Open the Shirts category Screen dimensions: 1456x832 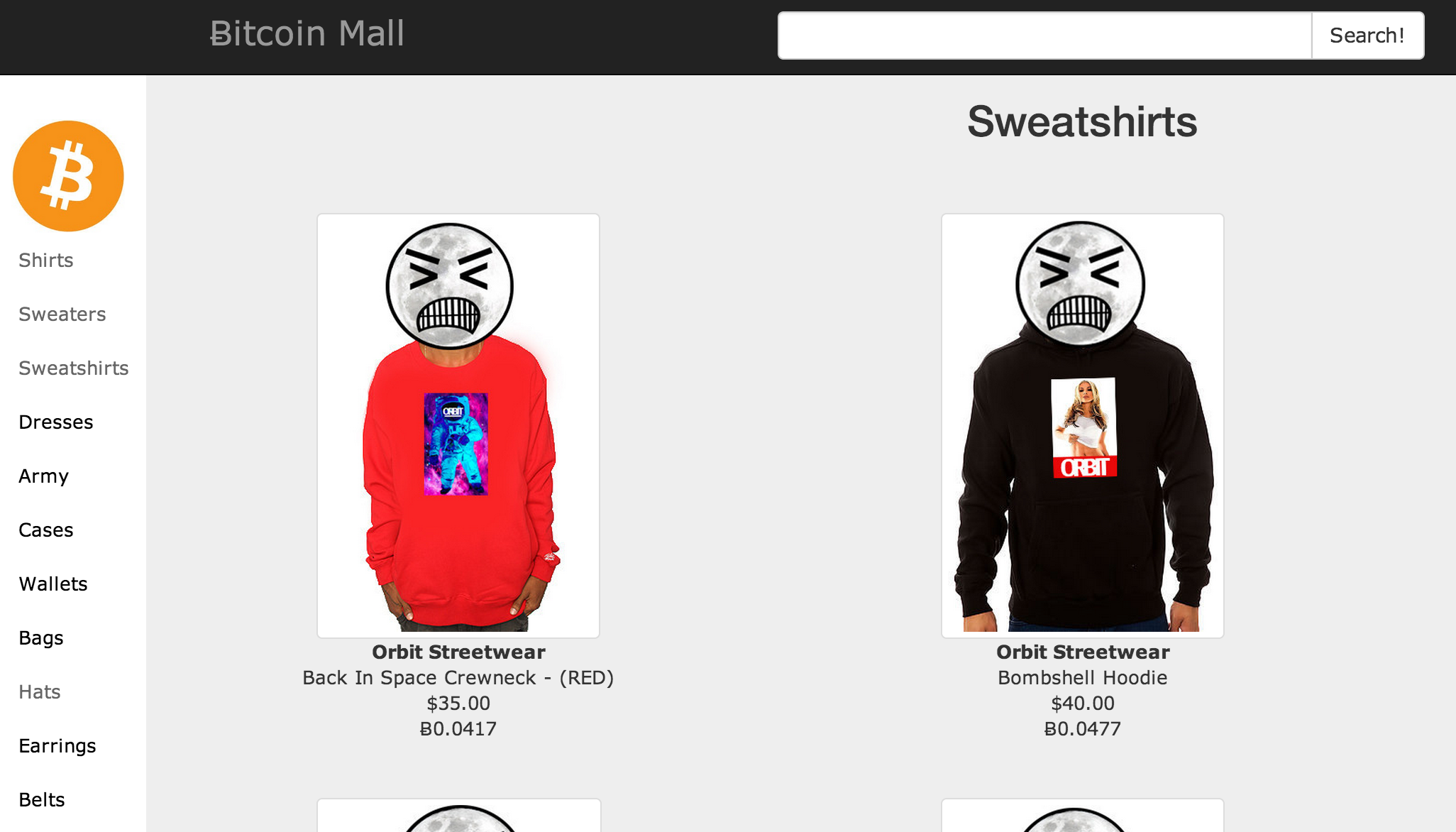point(46,261)
